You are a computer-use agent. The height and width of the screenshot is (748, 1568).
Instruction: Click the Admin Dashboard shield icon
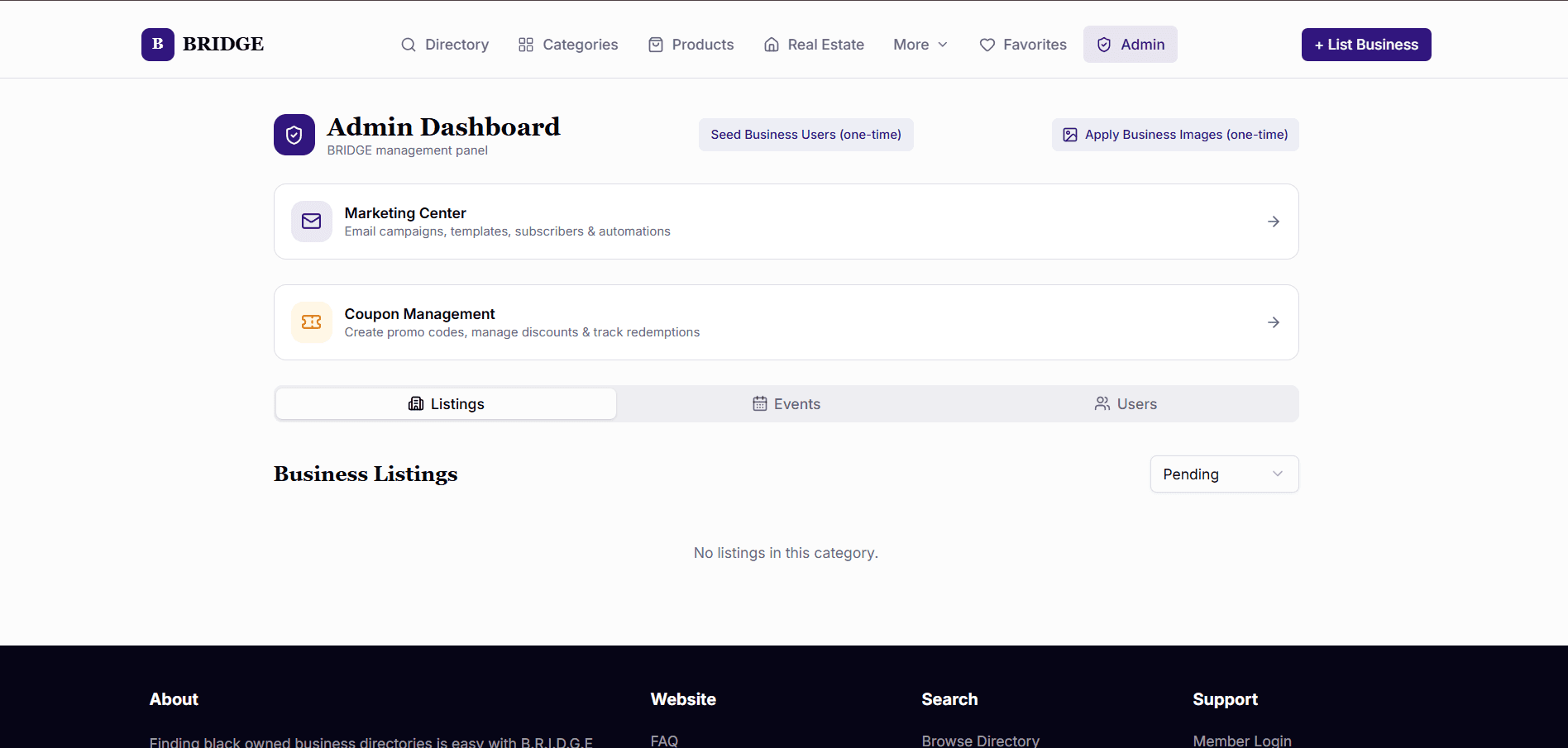[294, 135]
